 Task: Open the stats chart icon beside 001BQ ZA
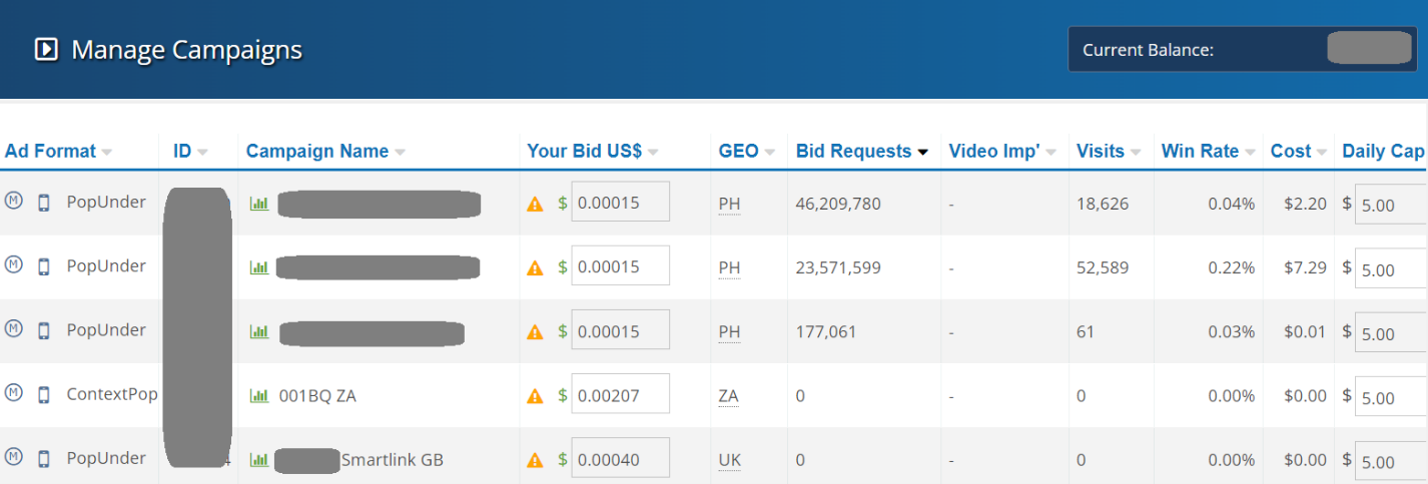point(259,395)
